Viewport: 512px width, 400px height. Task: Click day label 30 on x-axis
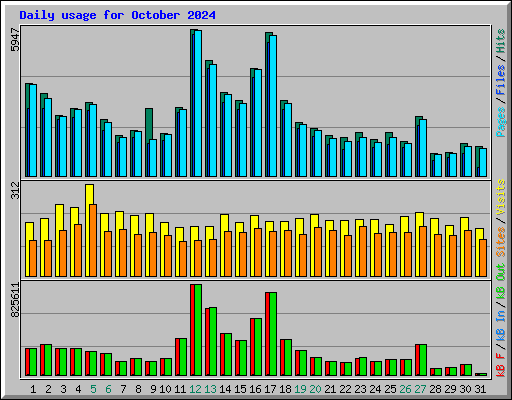coord(465,389)
